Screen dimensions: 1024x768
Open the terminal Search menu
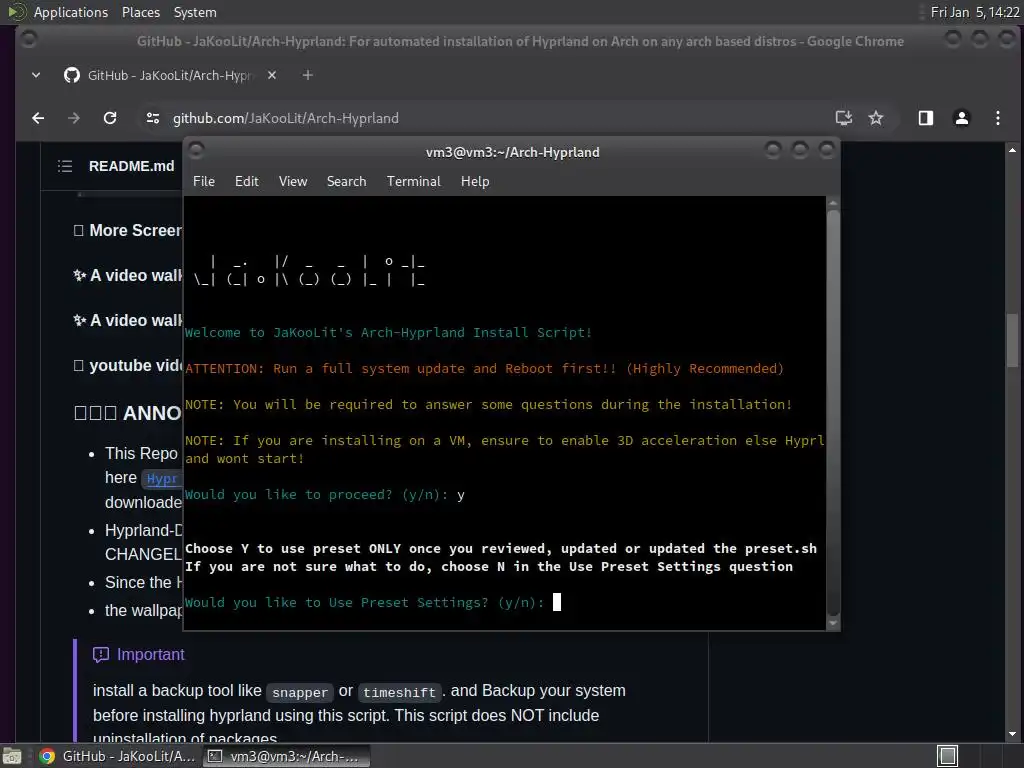click(x=346, y=182)
